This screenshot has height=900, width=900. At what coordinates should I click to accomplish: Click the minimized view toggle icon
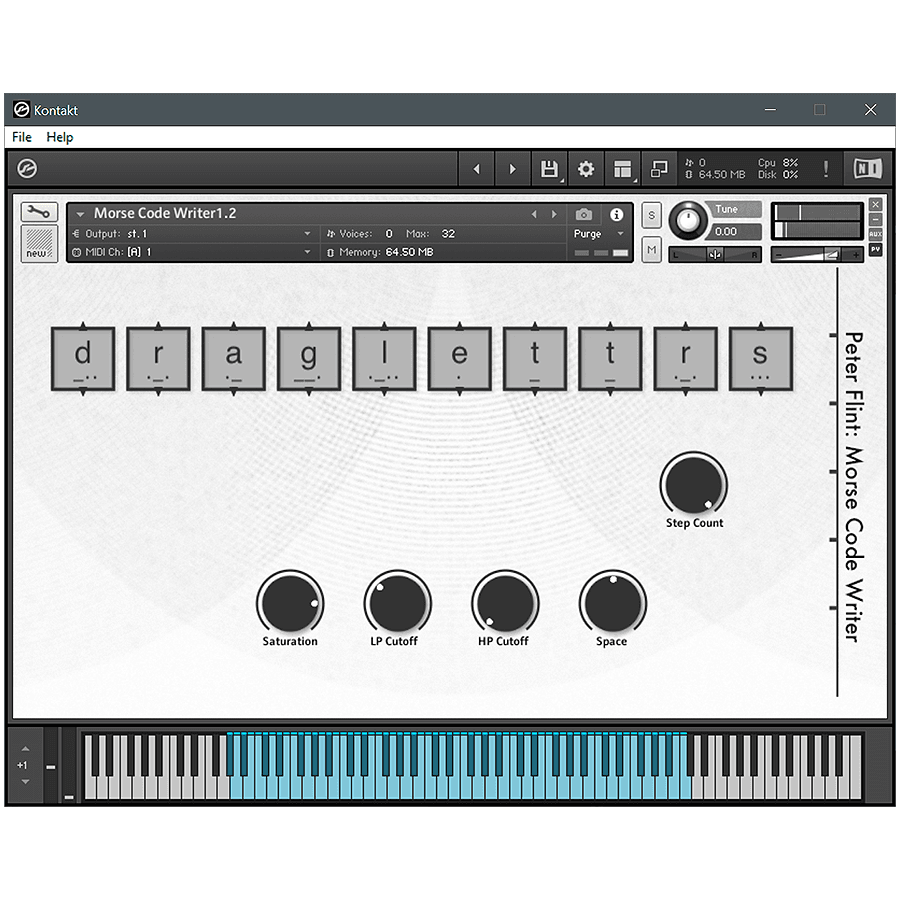(659, 169)
